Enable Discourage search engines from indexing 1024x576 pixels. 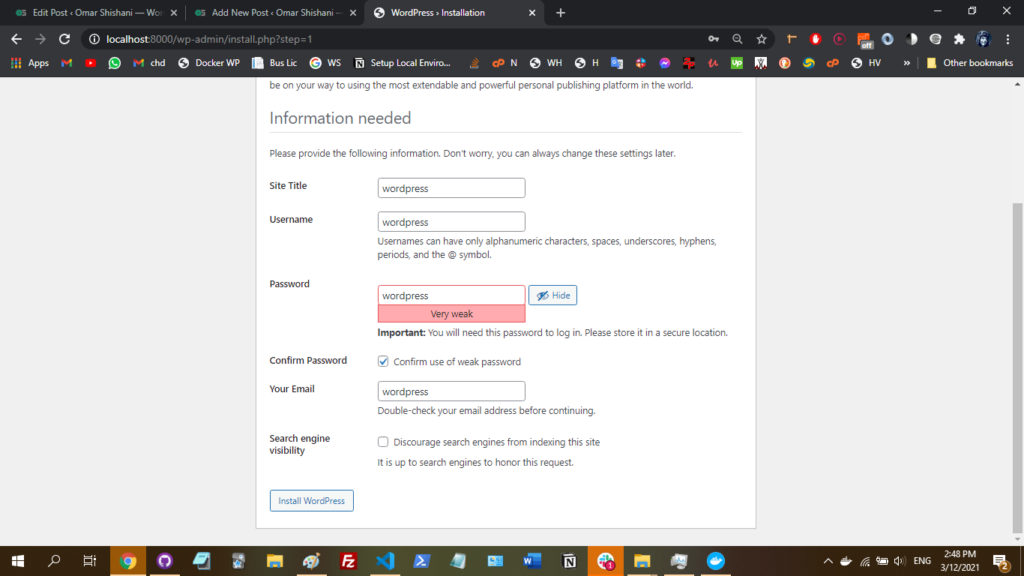[383, 442]
